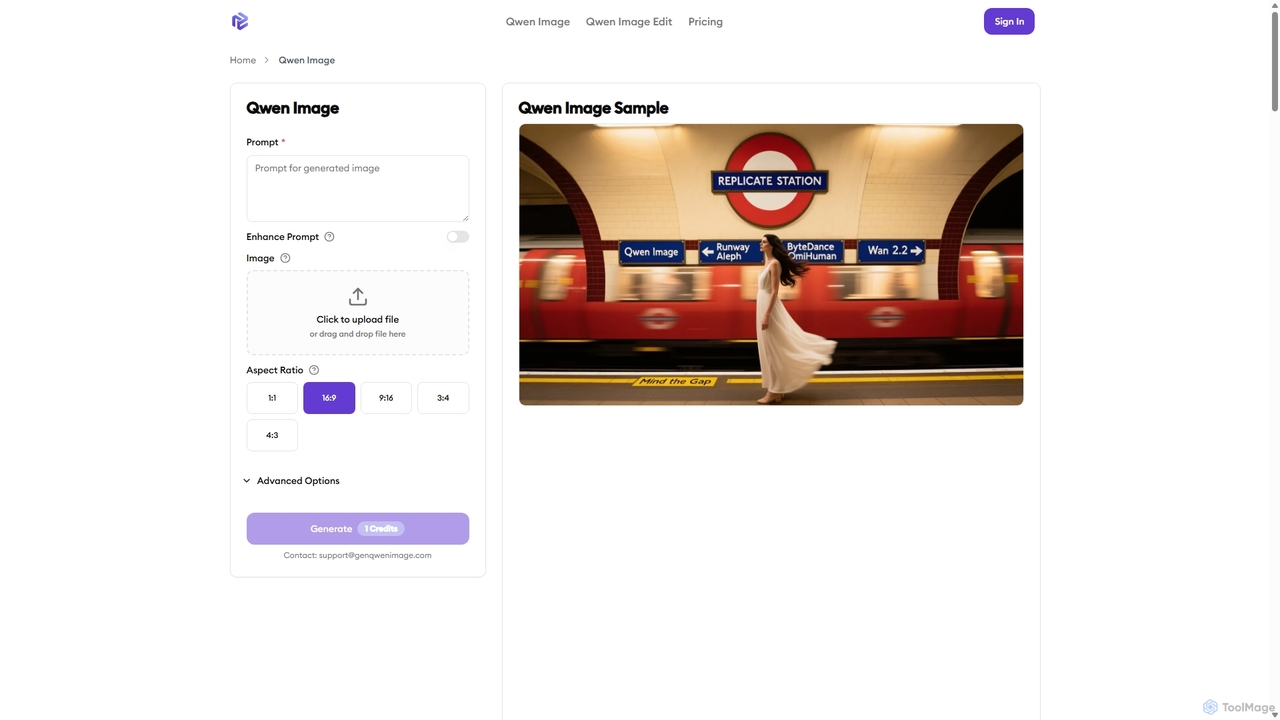
Task: Toggle the Enhance Prompt switch
Action: [458, 237]
